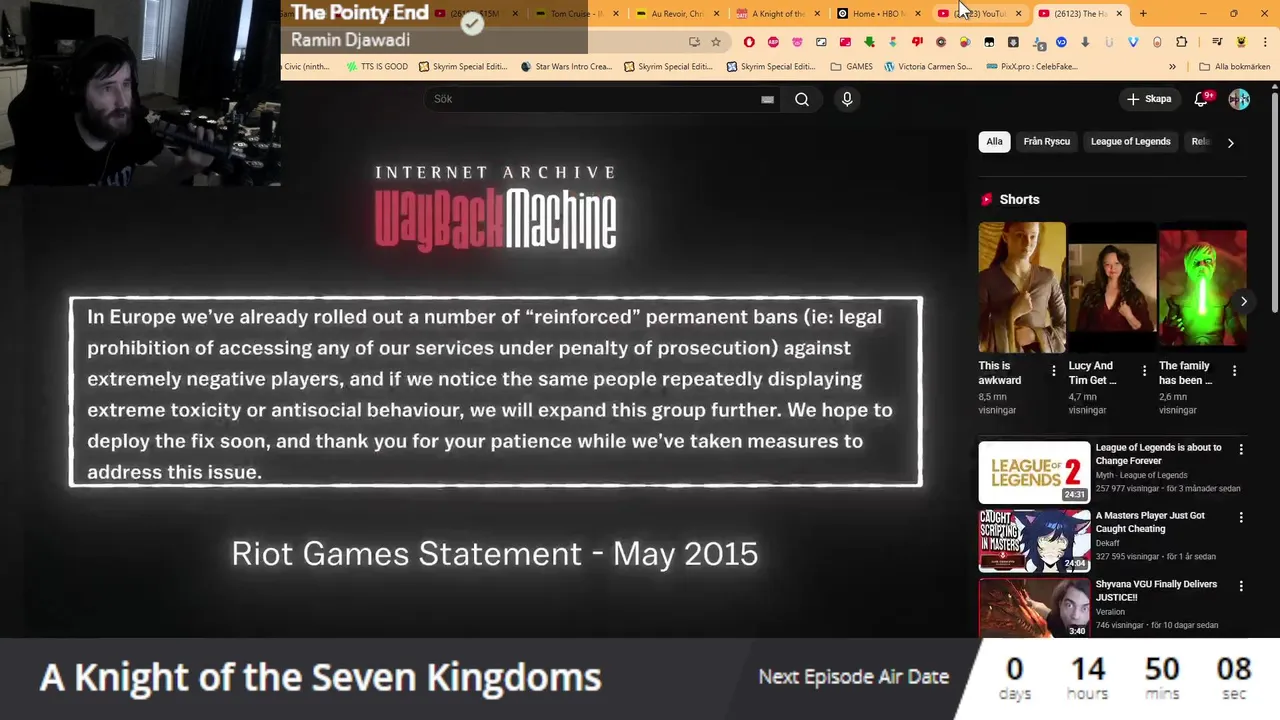Click the YouTube search magnifier button
This screenshot has height=720, width=1280.
click(802, 99)
